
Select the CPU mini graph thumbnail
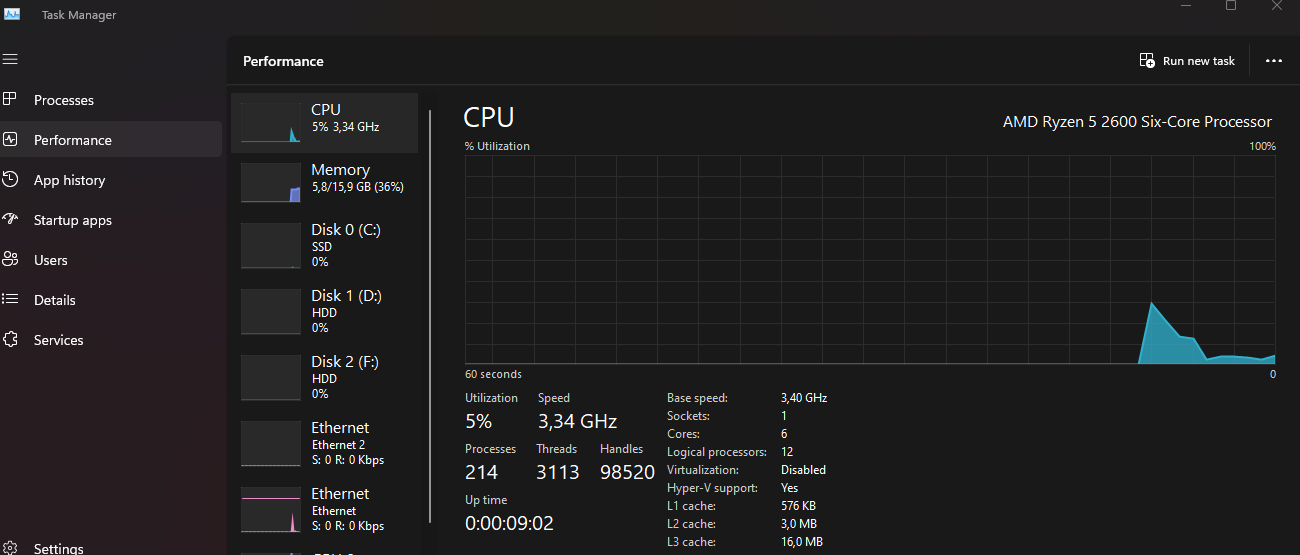coord(271,122)
